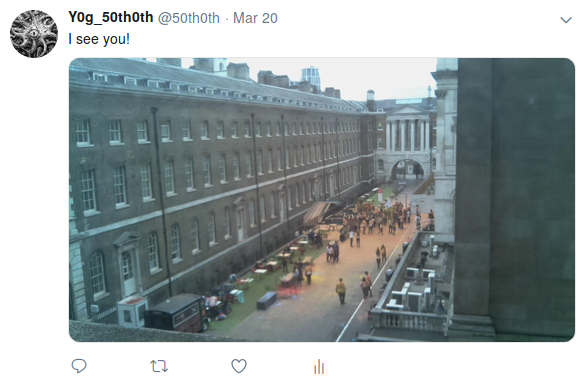Expand the tweet options chevron menu
Image resolution: width=585 pixels, height=381 pixels.
point(566,20)
